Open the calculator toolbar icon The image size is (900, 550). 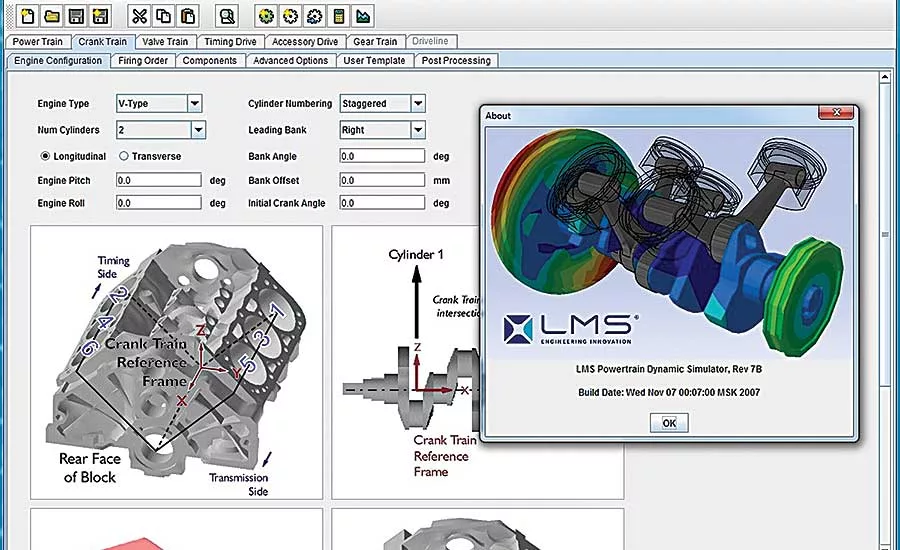point(339,16)
